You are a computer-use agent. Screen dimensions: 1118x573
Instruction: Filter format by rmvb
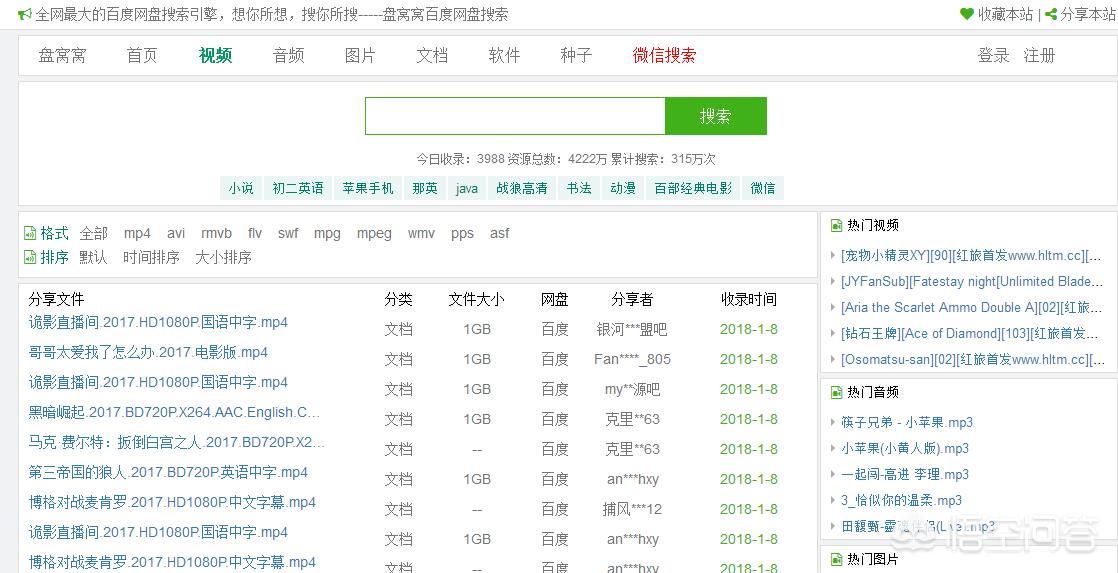click(216, 233)
